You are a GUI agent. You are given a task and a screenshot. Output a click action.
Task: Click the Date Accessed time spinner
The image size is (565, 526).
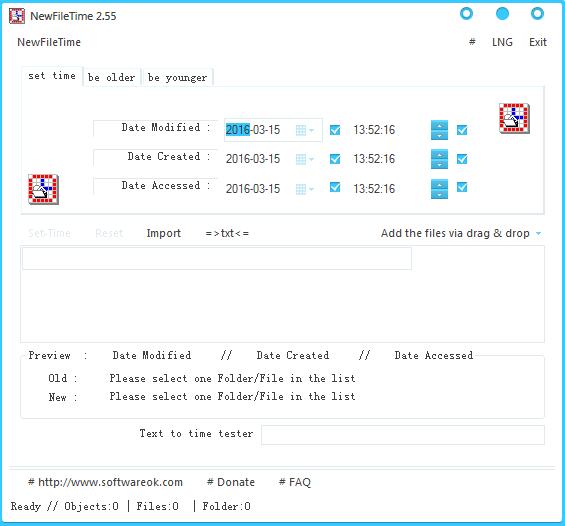[439, 189]
